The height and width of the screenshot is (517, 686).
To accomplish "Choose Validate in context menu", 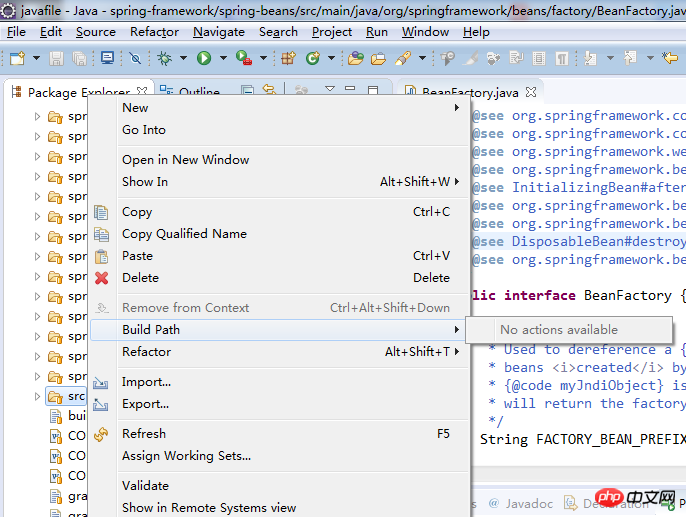I will pyautogui.click(x=280, y=486).
